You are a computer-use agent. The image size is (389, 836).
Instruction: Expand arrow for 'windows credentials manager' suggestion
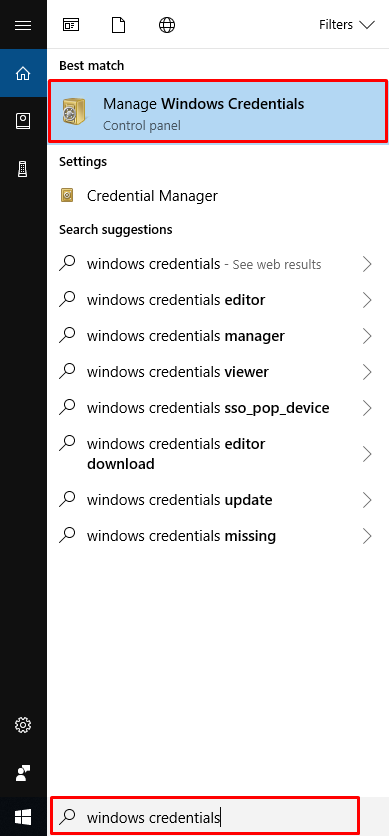[x=367, y=336]
